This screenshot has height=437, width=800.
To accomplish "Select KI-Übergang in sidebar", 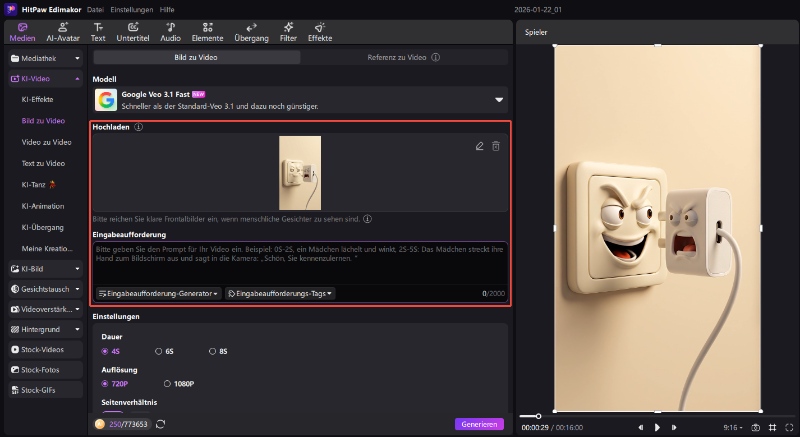I will [x=42, y=227].
